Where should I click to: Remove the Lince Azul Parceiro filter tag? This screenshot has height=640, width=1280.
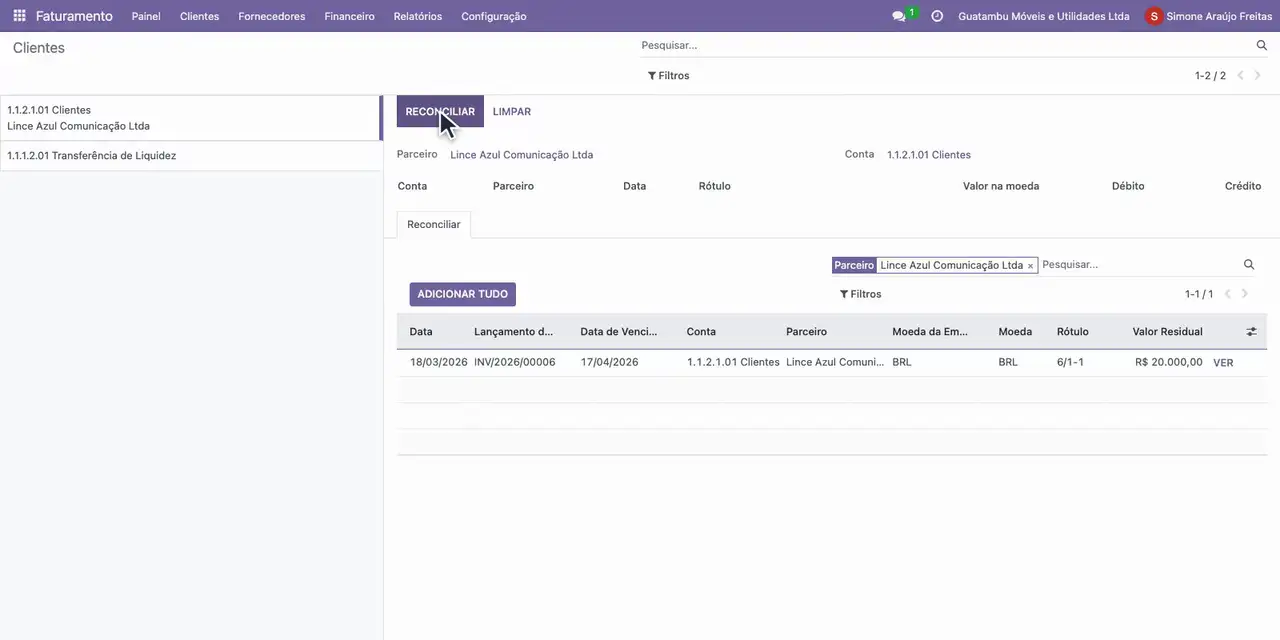1030,266
